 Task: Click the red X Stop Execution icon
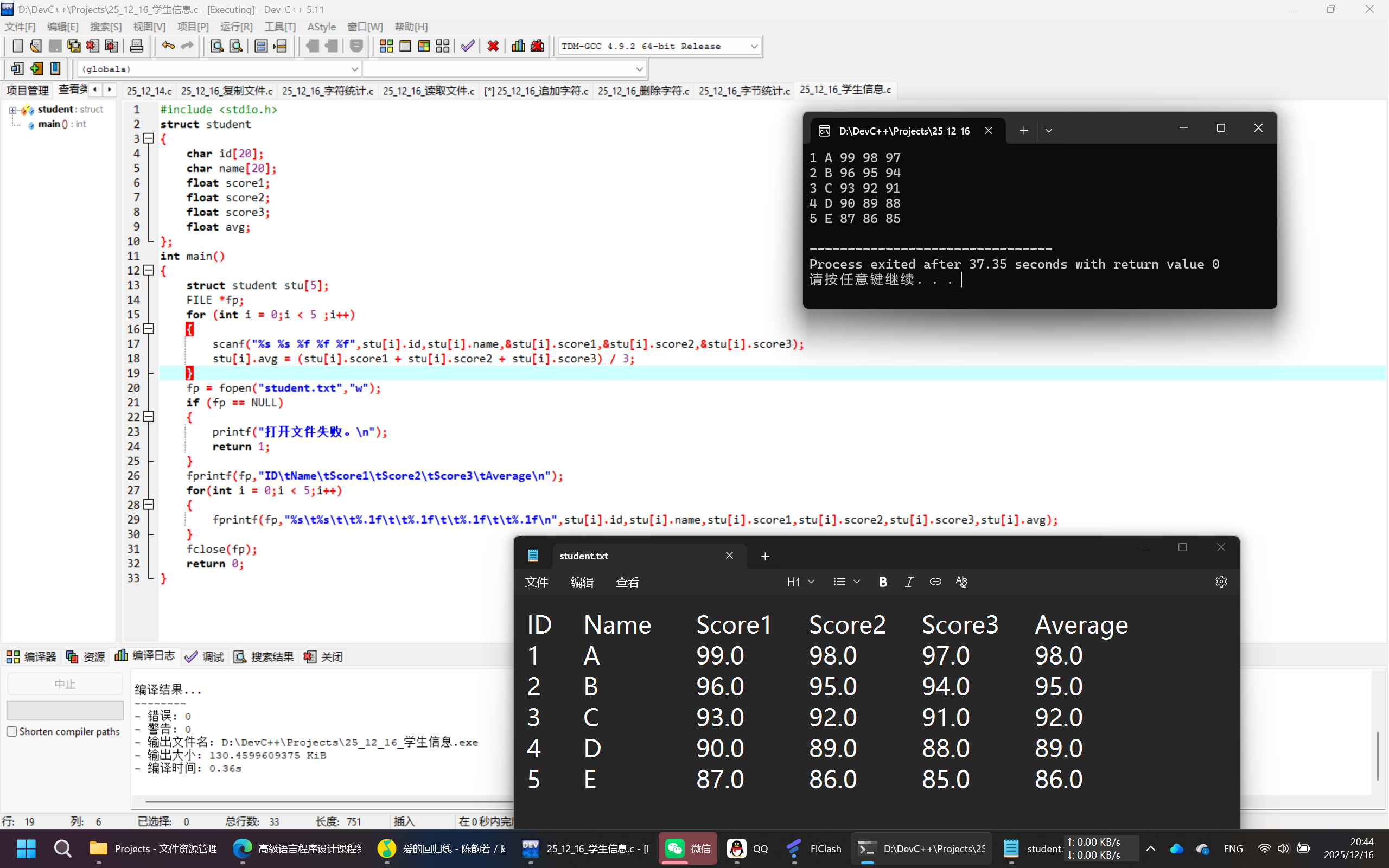(x=493, y=46)
